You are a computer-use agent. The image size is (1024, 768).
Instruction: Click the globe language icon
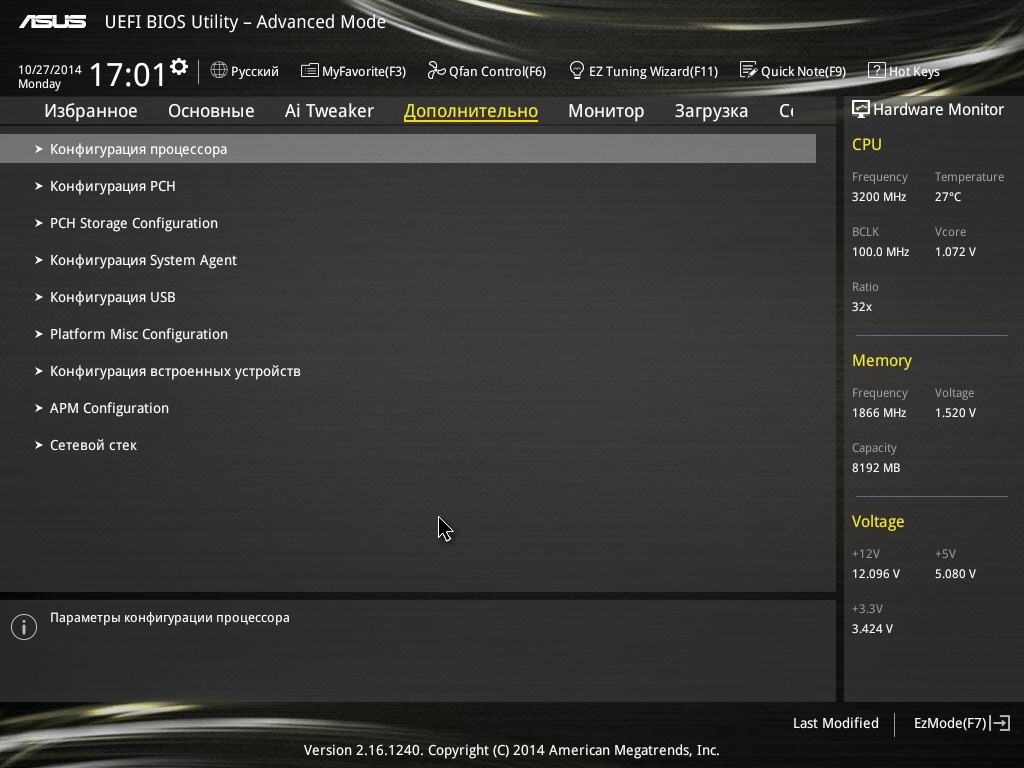(x=219, y=70)
